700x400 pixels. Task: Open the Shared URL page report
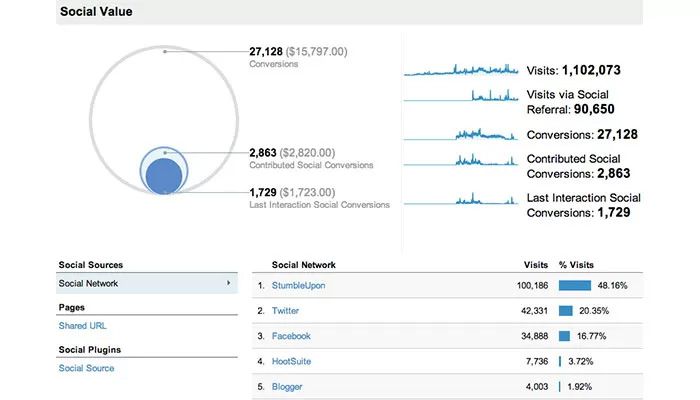84,325
